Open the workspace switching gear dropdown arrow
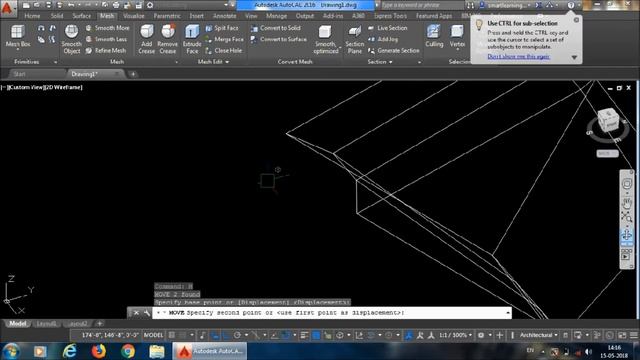The width and height of the screenshot is (640, 360). point(490,336)
